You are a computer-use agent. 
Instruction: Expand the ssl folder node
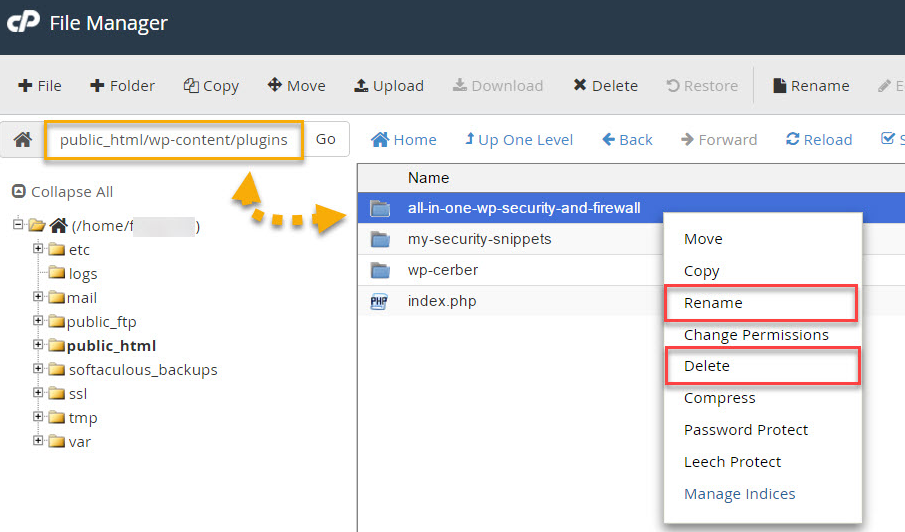point(38,393)
